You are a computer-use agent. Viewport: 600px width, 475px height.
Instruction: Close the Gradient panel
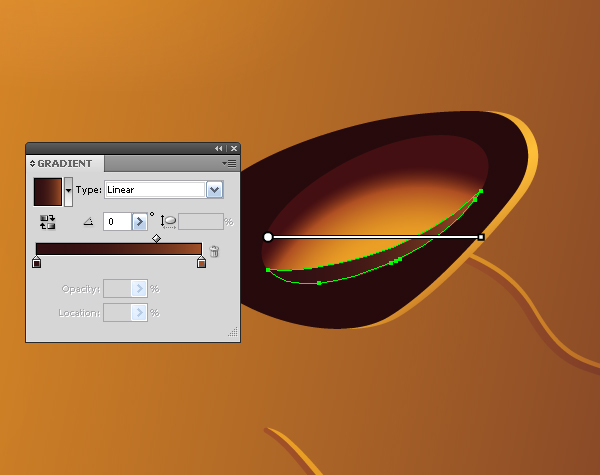(234, 149)
